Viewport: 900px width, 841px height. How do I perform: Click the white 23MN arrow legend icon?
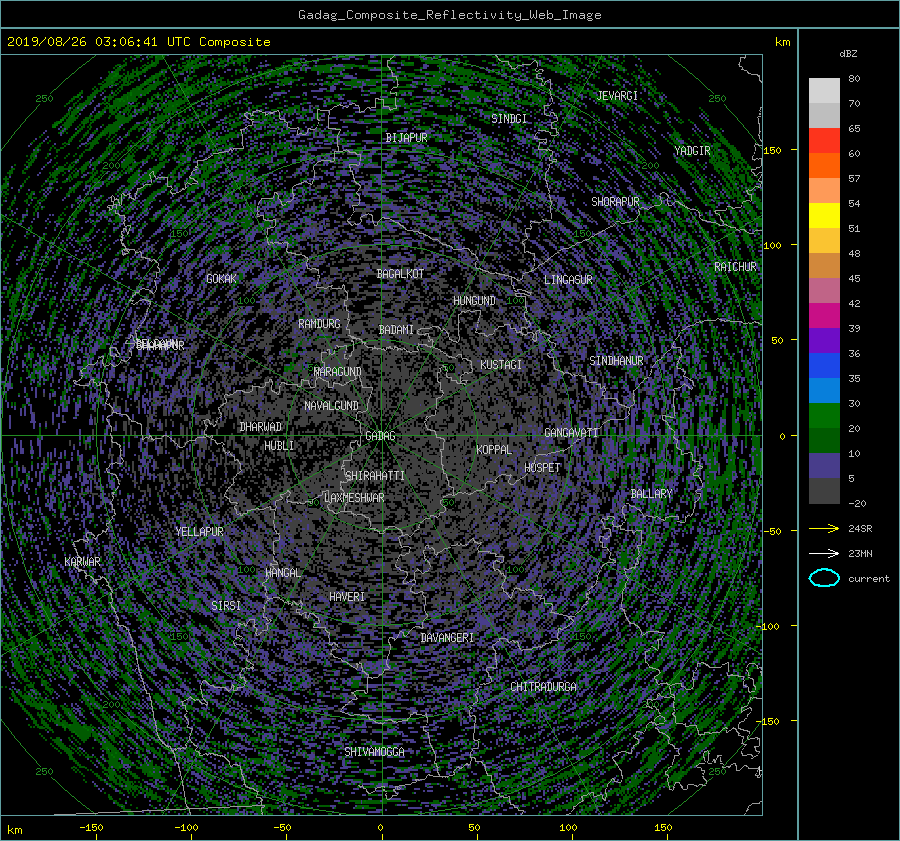click(x=824, y=553)
